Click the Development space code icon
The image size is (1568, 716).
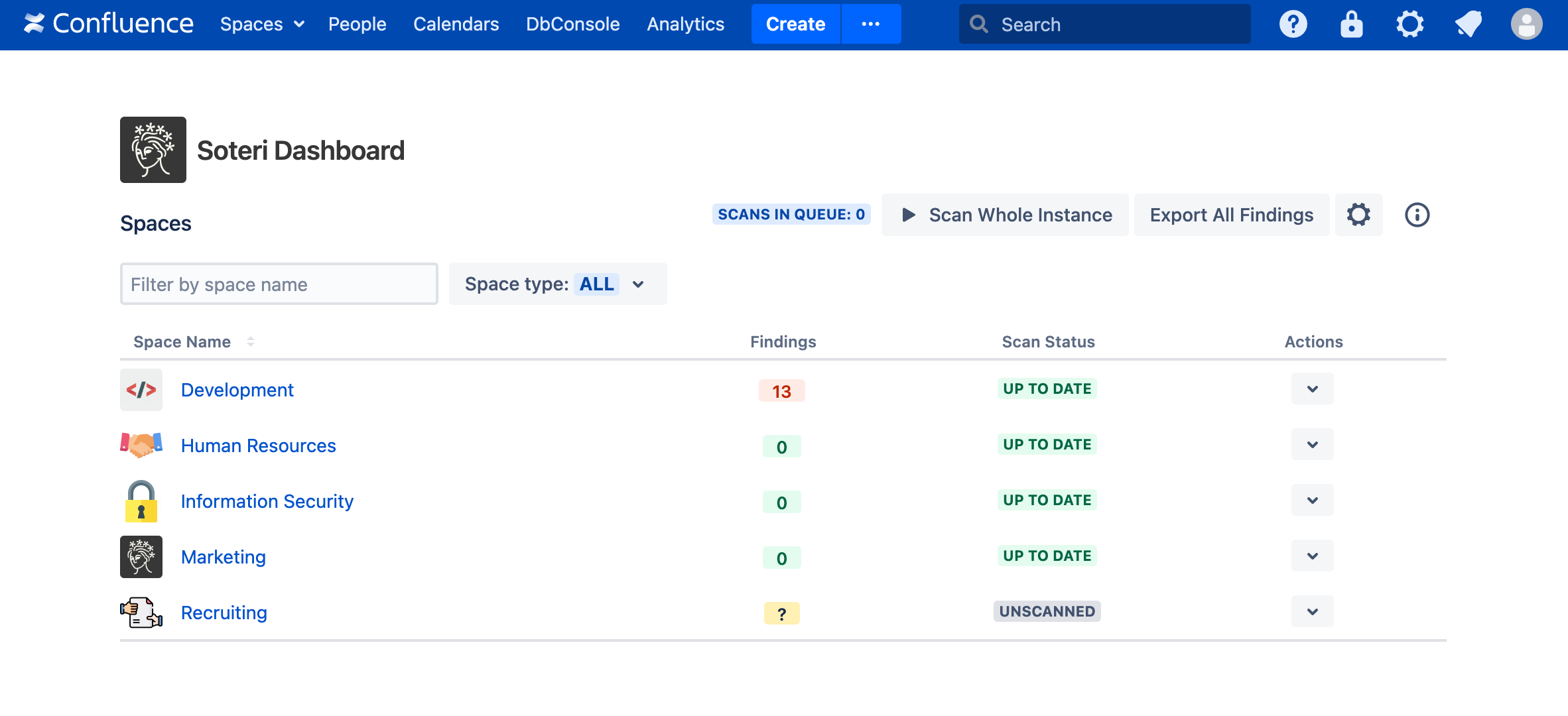point(141,390)
